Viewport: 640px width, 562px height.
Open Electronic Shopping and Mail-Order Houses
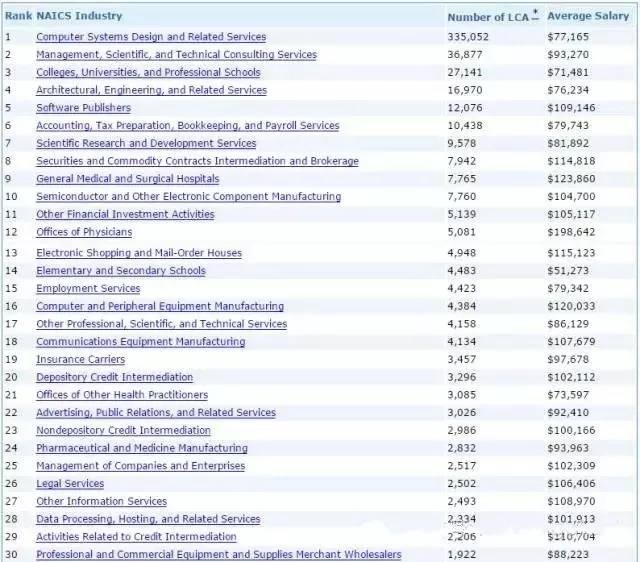139,253
